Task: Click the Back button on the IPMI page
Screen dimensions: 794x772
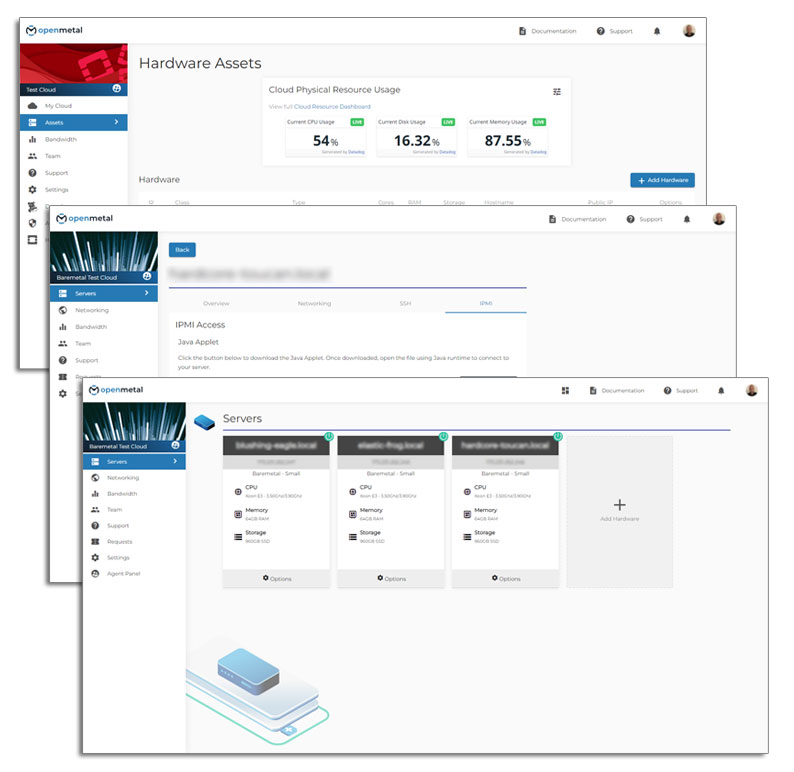Action: 182,250
